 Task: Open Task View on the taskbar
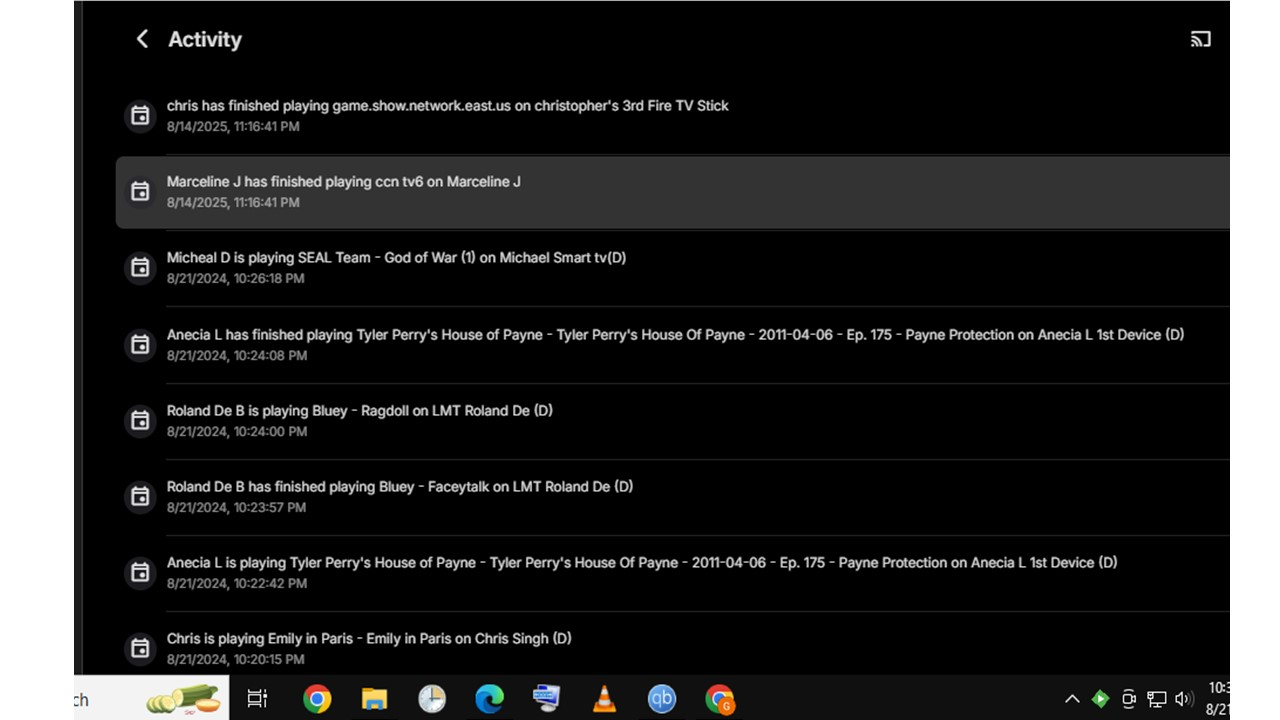point(258,699)
